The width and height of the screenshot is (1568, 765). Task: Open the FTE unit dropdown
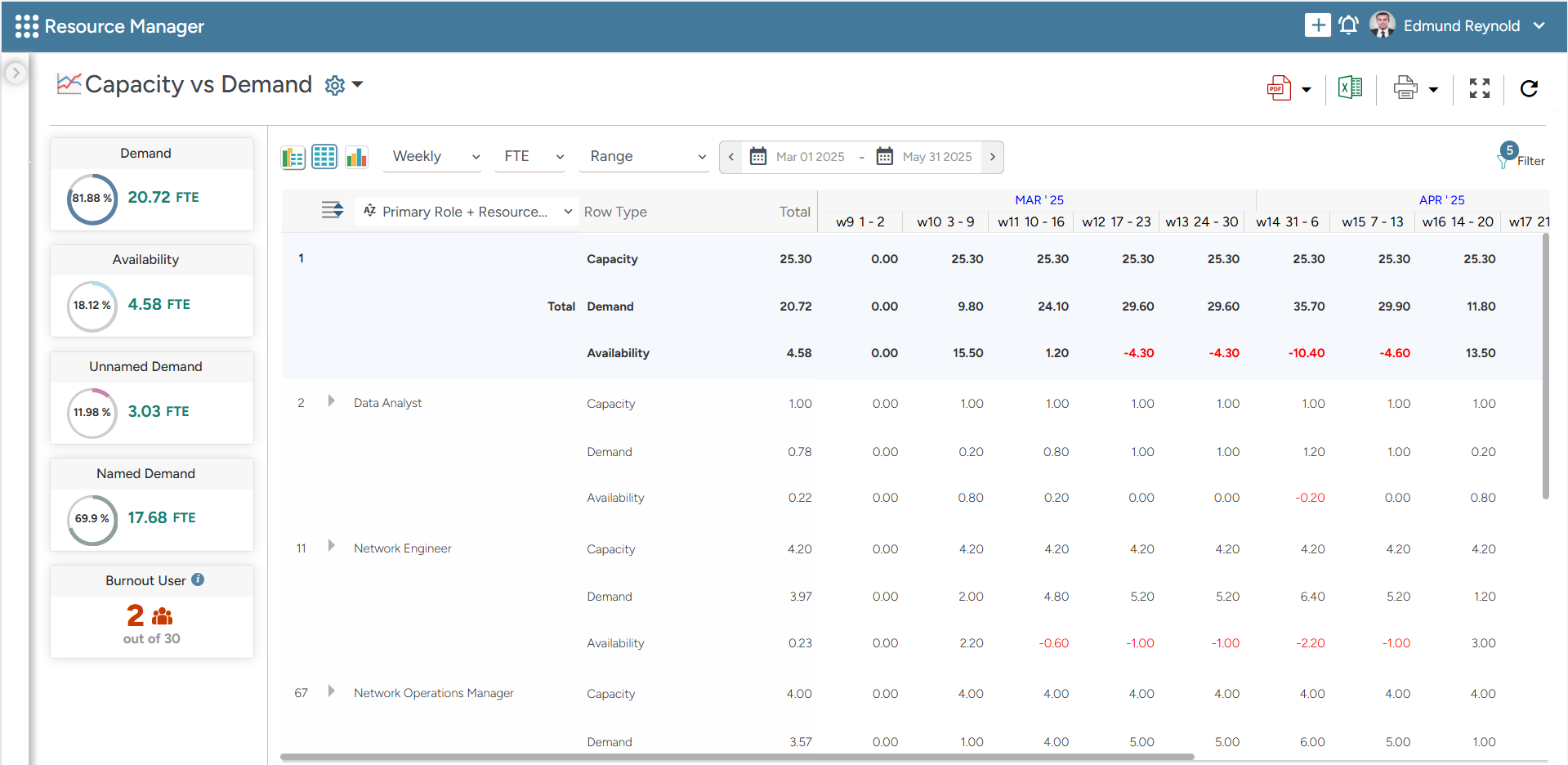pyautogui.click(x=533, y=157)
